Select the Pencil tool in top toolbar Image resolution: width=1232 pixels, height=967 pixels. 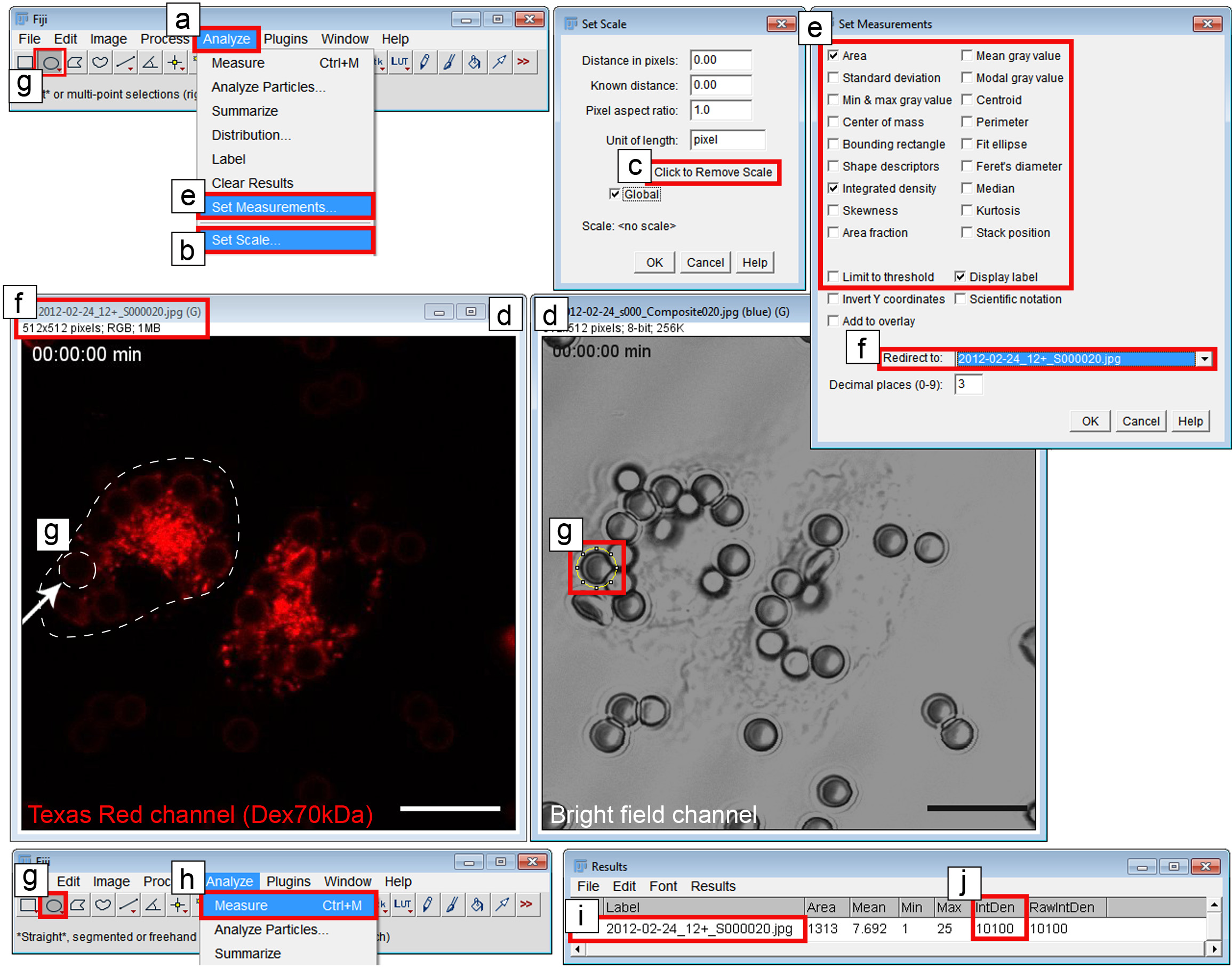click(x=425, y=62)
